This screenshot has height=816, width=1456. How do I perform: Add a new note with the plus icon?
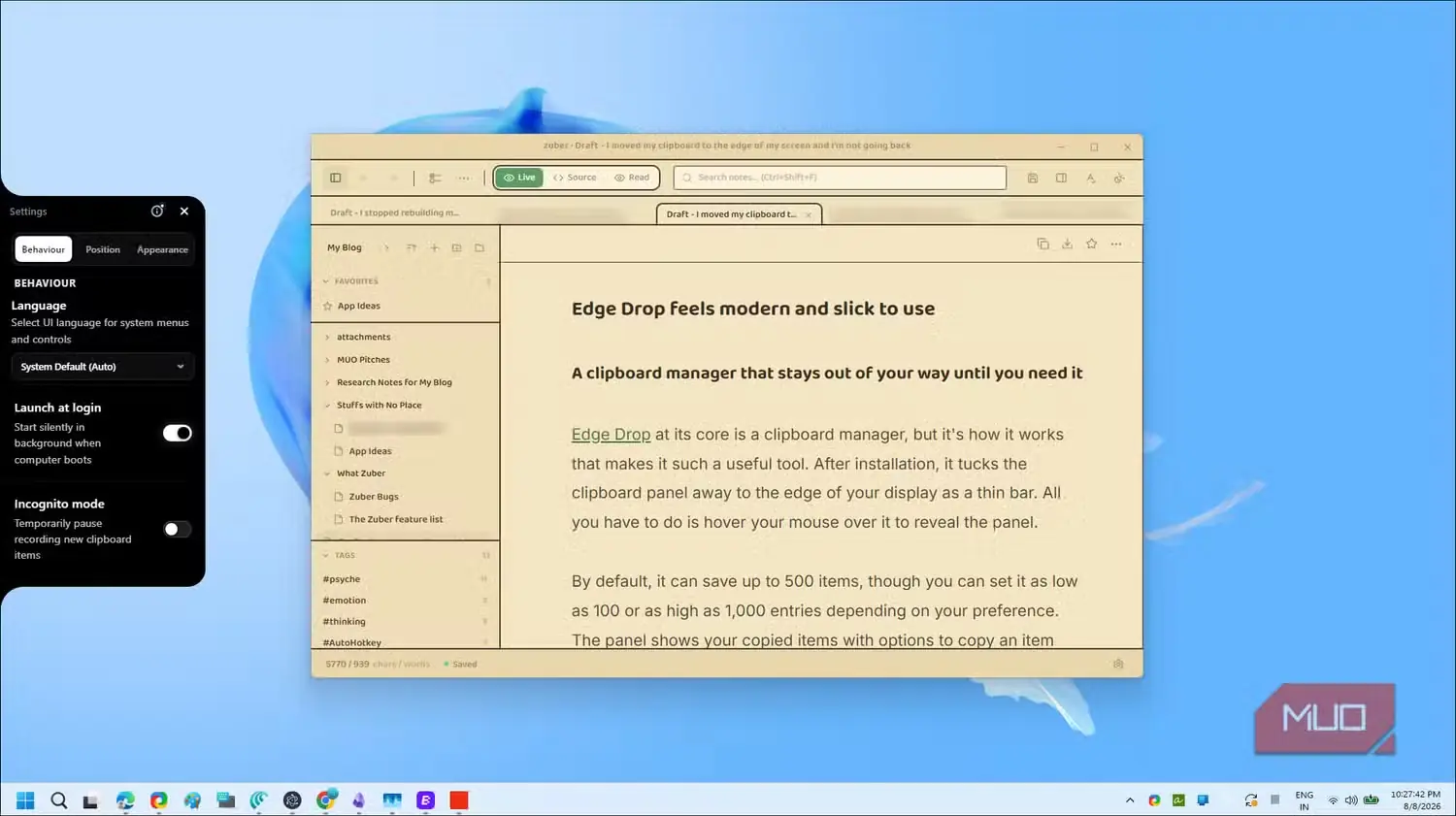pos(434,247)
